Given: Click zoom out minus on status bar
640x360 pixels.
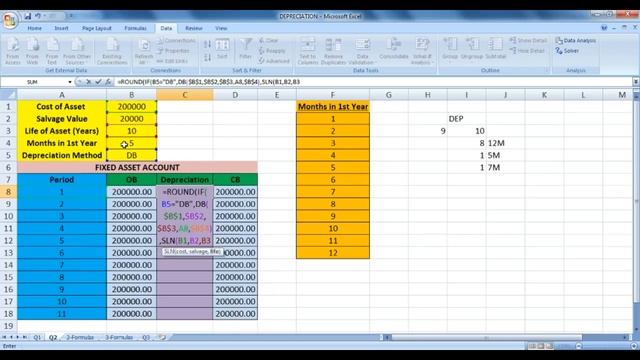Looking at the screenshot, I should click(x=578, y=346).
